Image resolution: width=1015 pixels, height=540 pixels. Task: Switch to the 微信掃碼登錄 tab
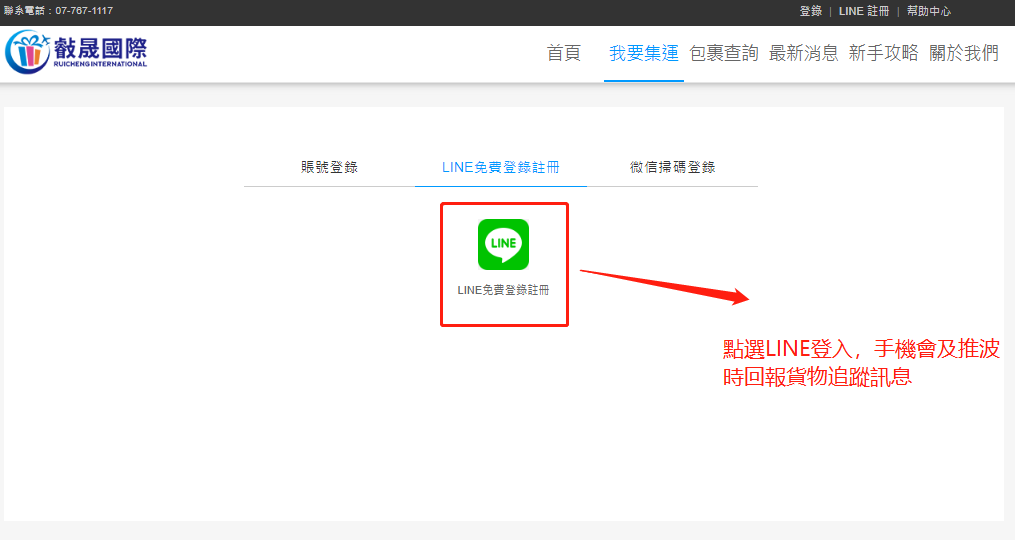[672, 167]
